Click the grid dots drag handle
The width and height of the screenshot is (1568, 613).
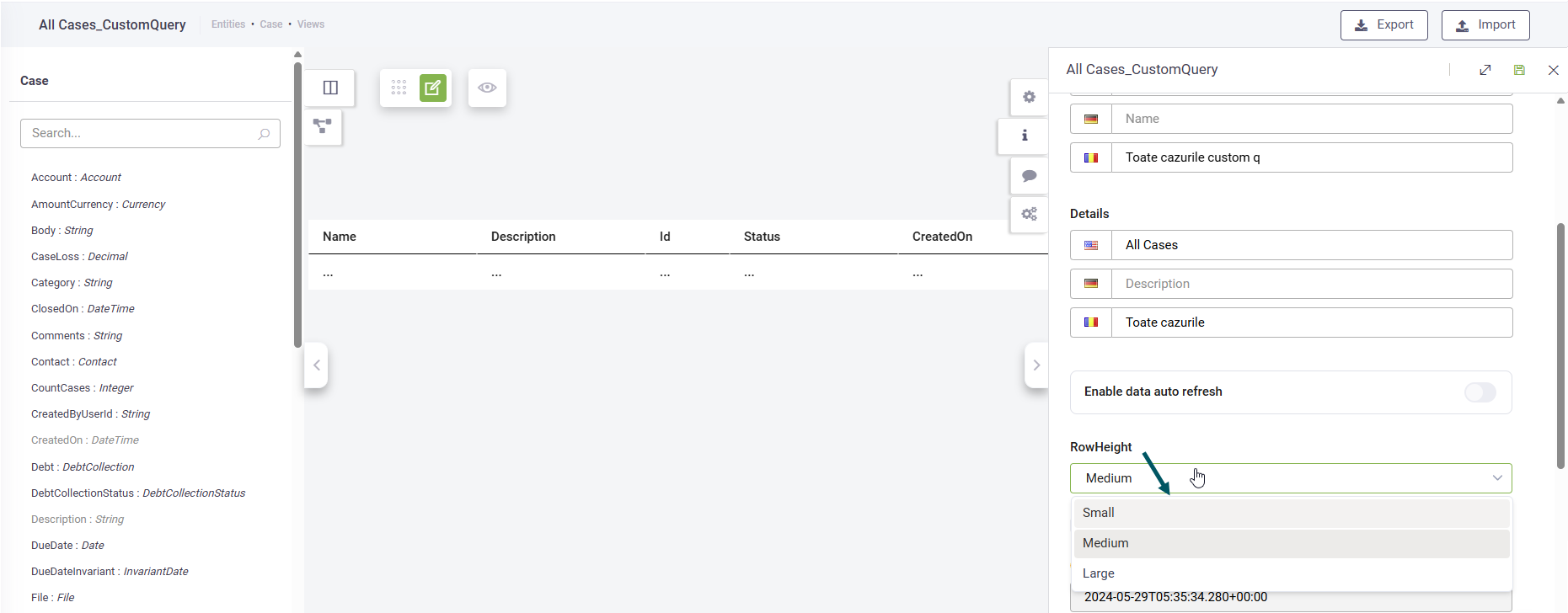point(399,88)
